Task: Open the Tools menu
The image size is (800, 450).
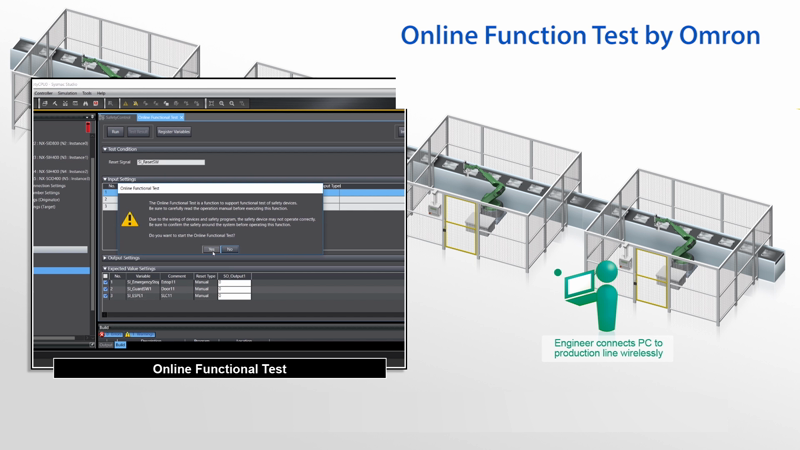Action: click(x=87, y=93)
